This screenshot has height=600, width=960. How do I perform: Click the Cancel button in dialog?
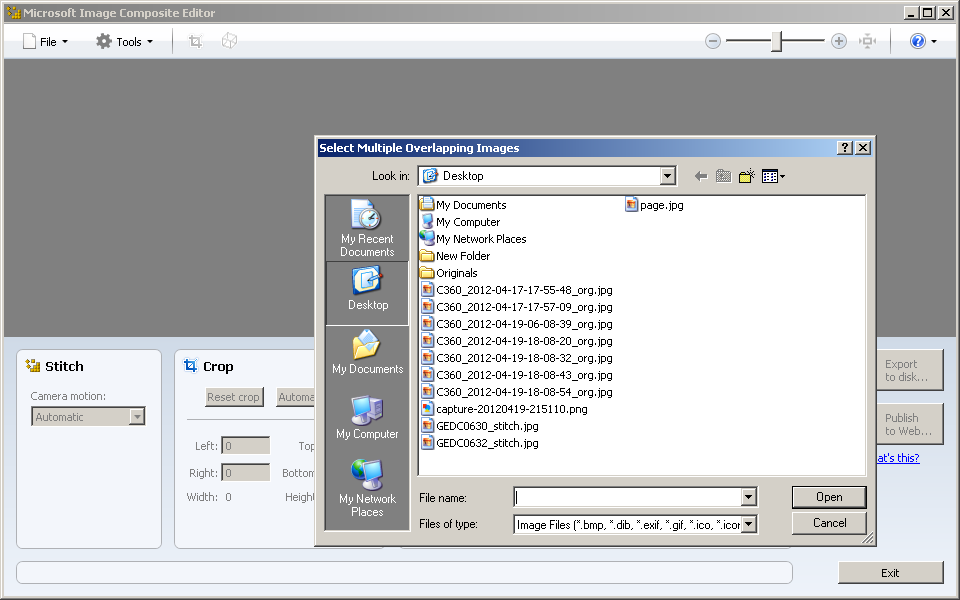point(829,523)
